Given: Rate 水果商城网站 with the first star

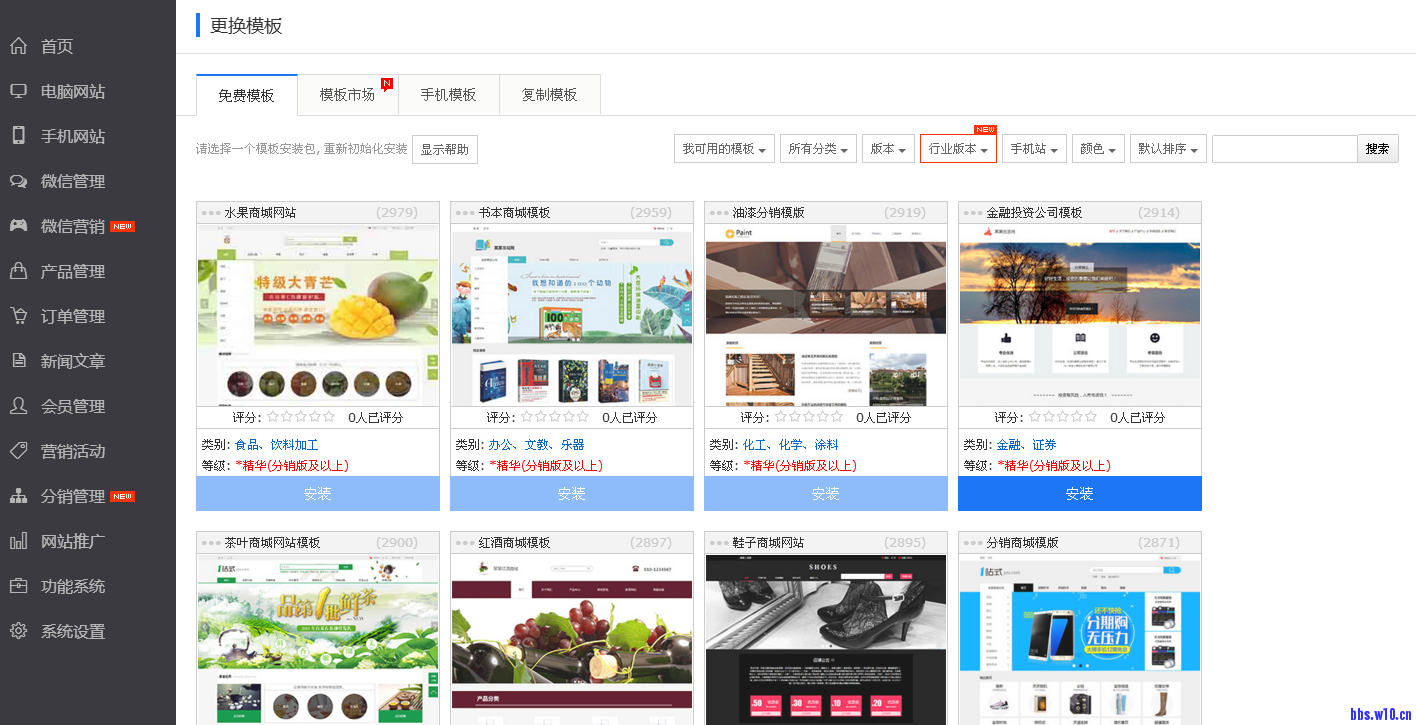Looking at the screenshot, I should (x=274, y=417).
